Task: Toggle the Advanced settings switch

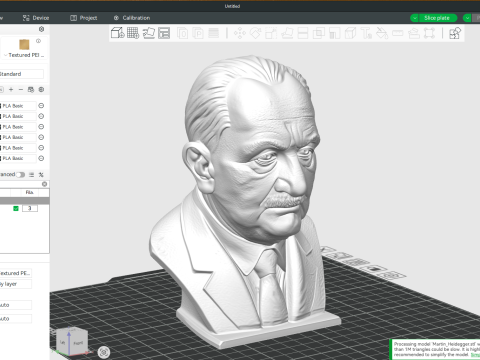Action: 21,175
